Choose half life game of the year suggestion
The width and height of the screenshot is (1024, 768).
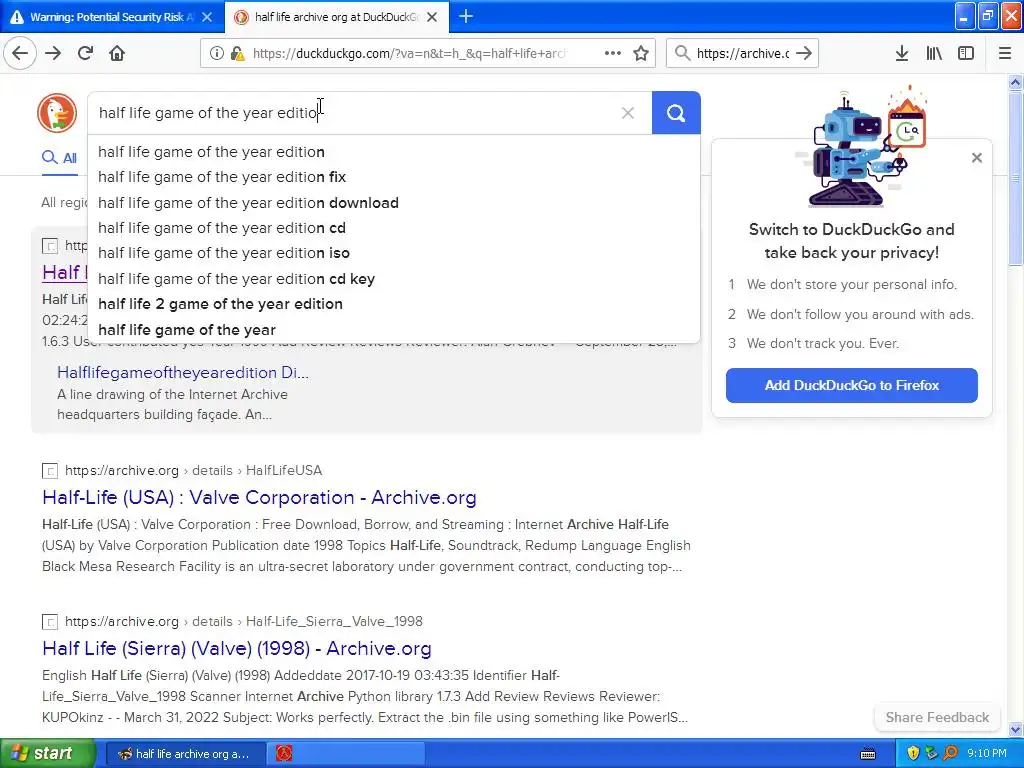coord(187,330)
